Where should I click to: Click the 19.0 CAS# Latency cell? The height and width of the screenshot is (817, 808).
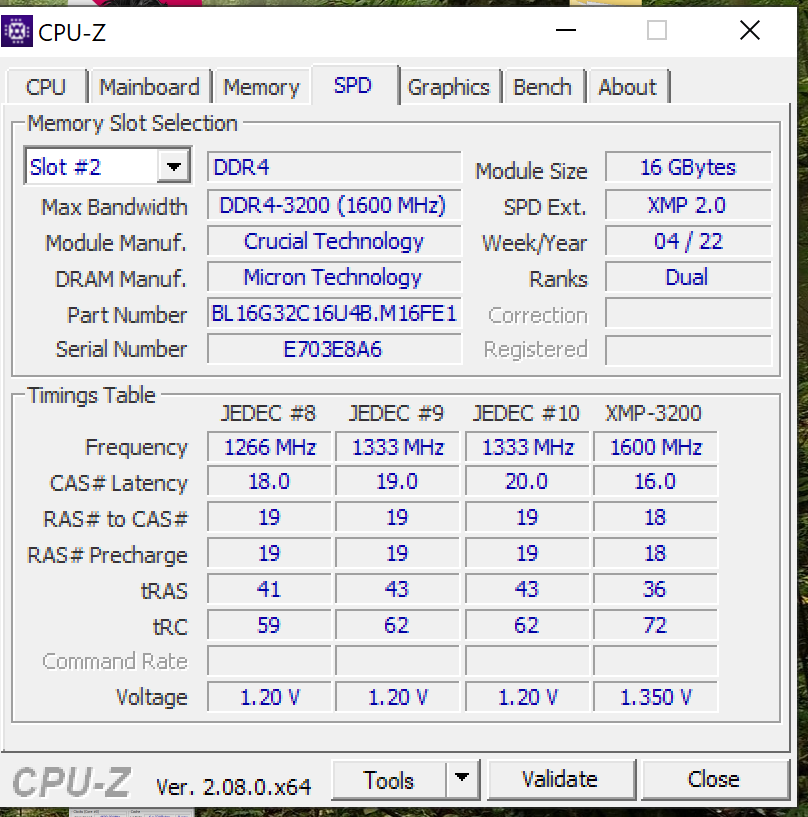point(397,481)
